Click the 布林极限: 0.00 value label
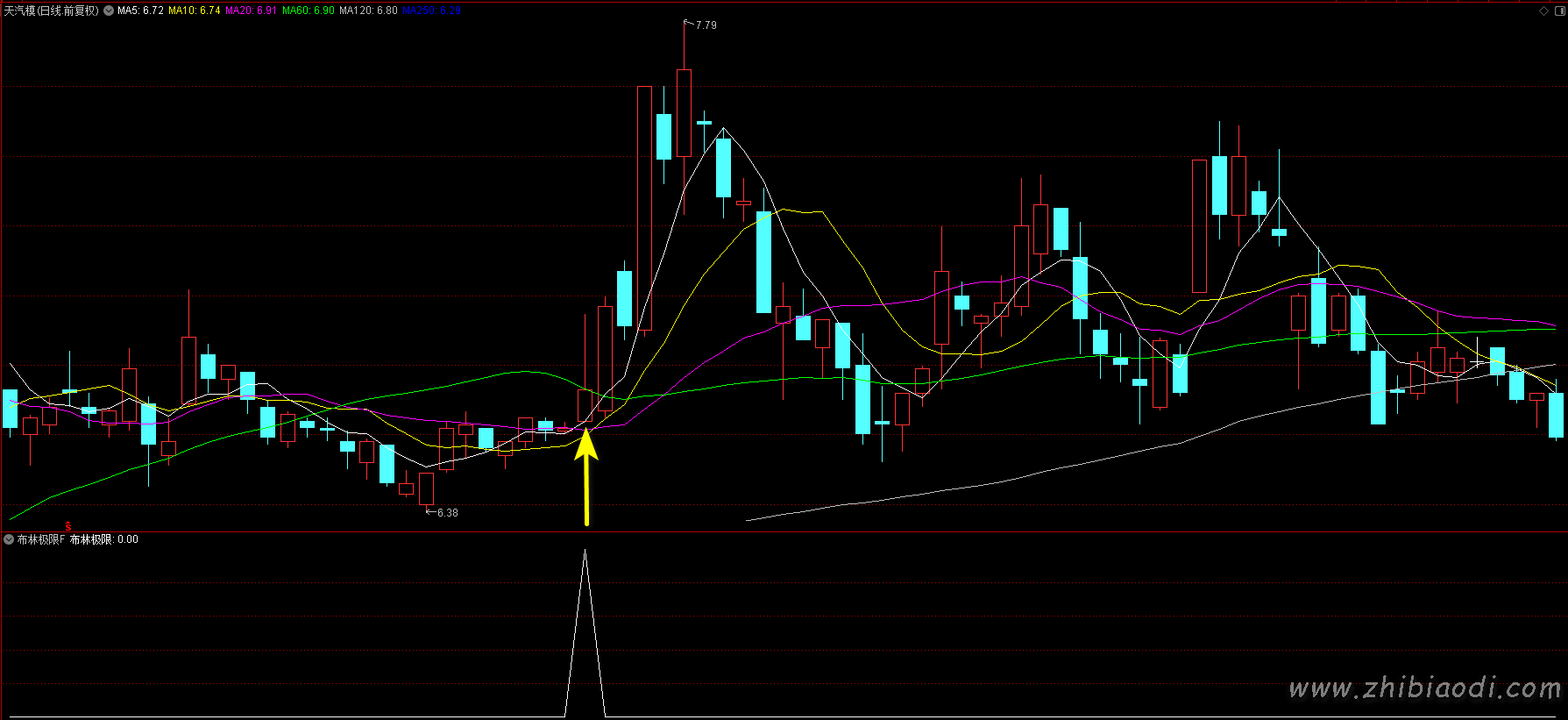This screenshot has height=720, width=1568. 103,539
